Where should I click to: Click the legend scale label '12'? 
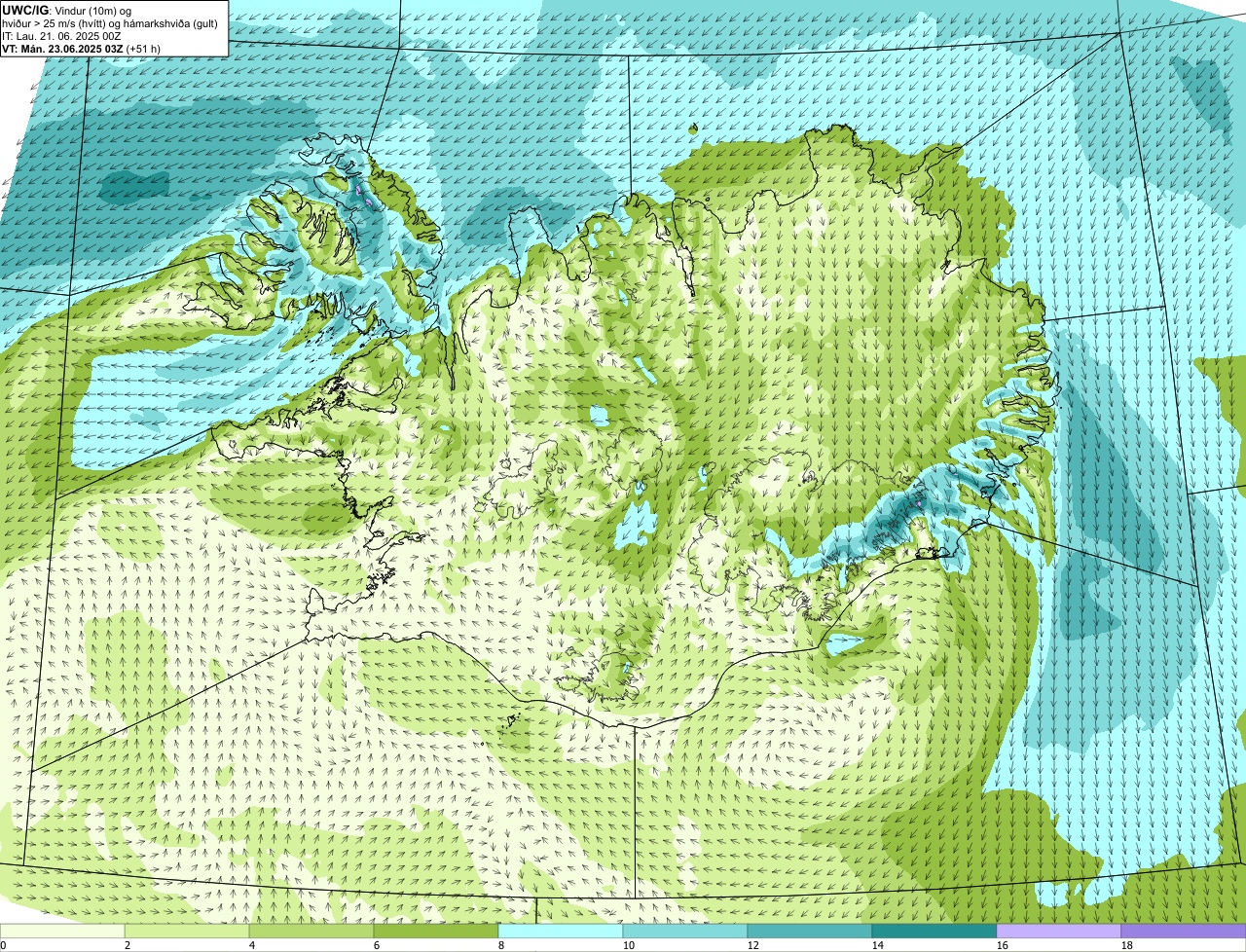pos(753,945)
